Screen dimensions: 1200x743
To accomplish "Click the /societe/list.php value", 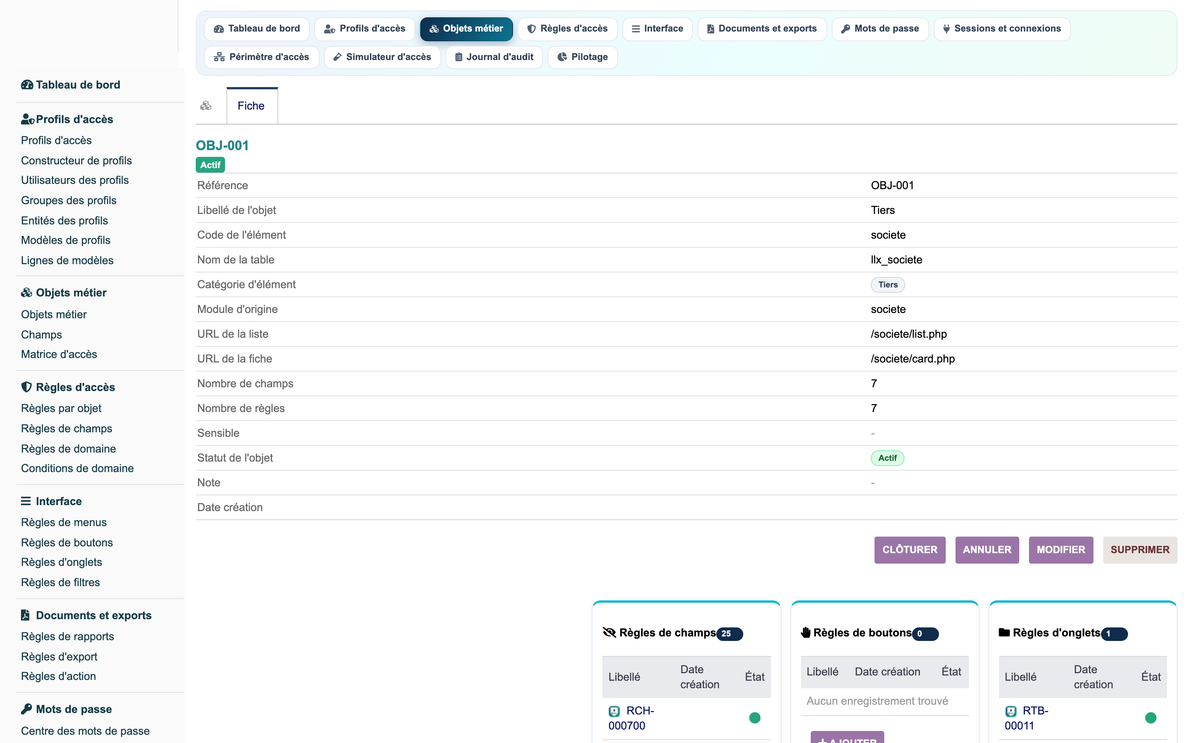I will point(909,334).
